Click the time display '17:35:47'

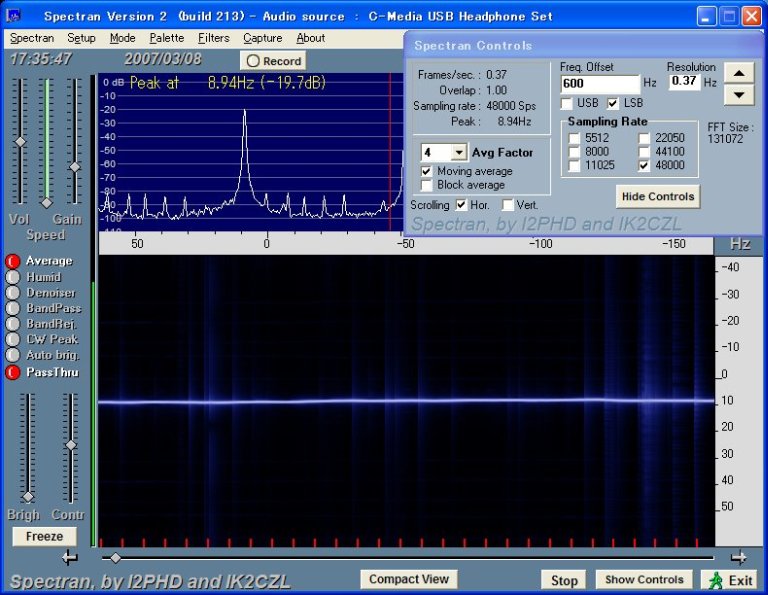pyautogui.click(x=41, y=59)
